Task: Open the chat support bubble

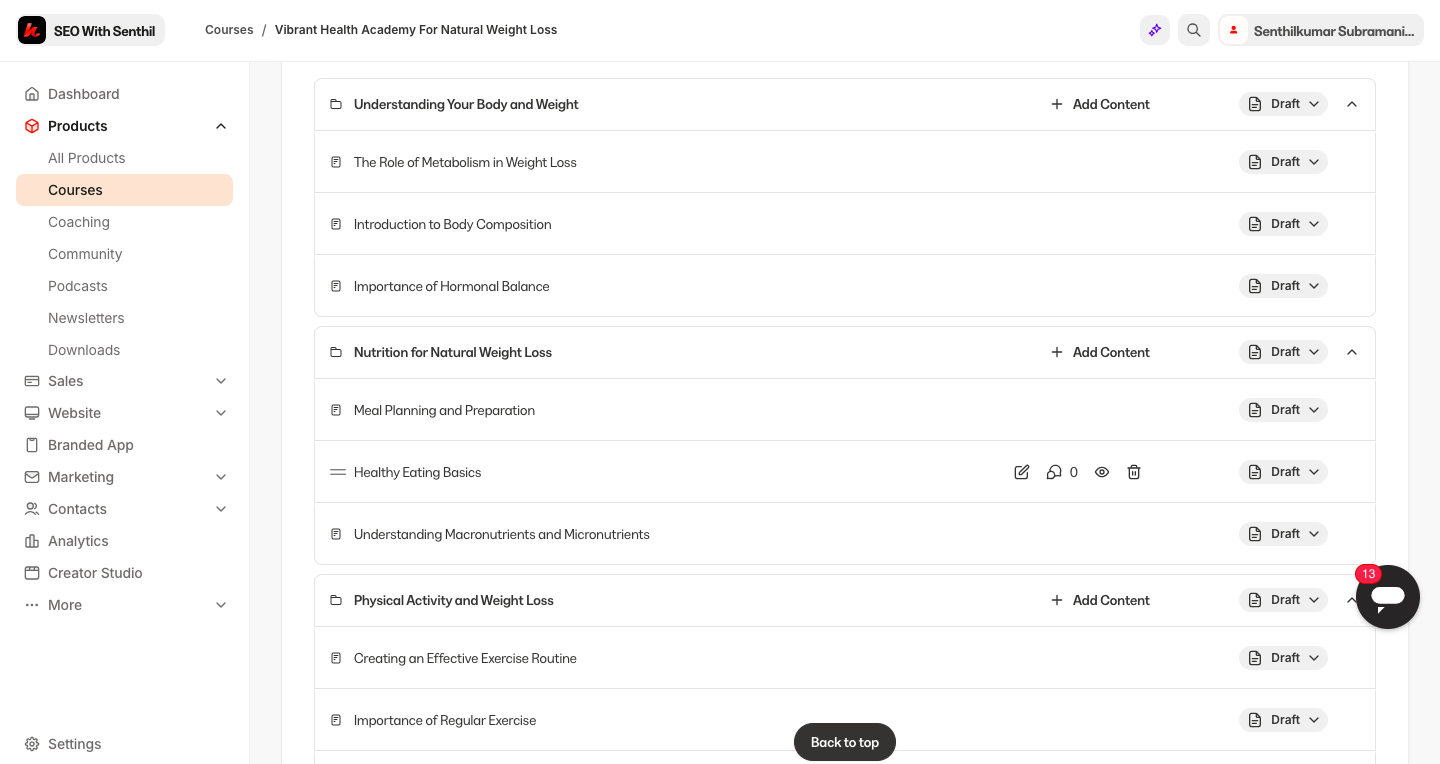Action: click(1387, 597)
